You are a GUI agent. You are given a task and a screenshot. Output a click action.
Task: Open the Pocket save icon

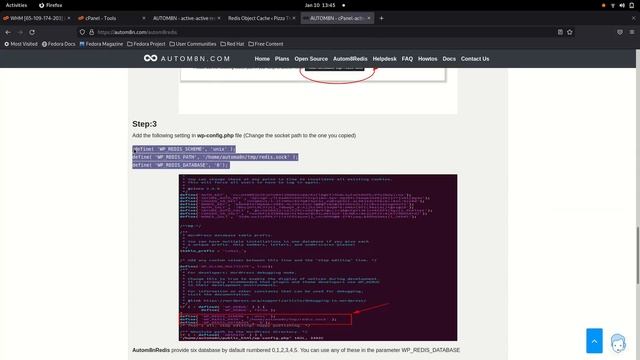(620, 32)
